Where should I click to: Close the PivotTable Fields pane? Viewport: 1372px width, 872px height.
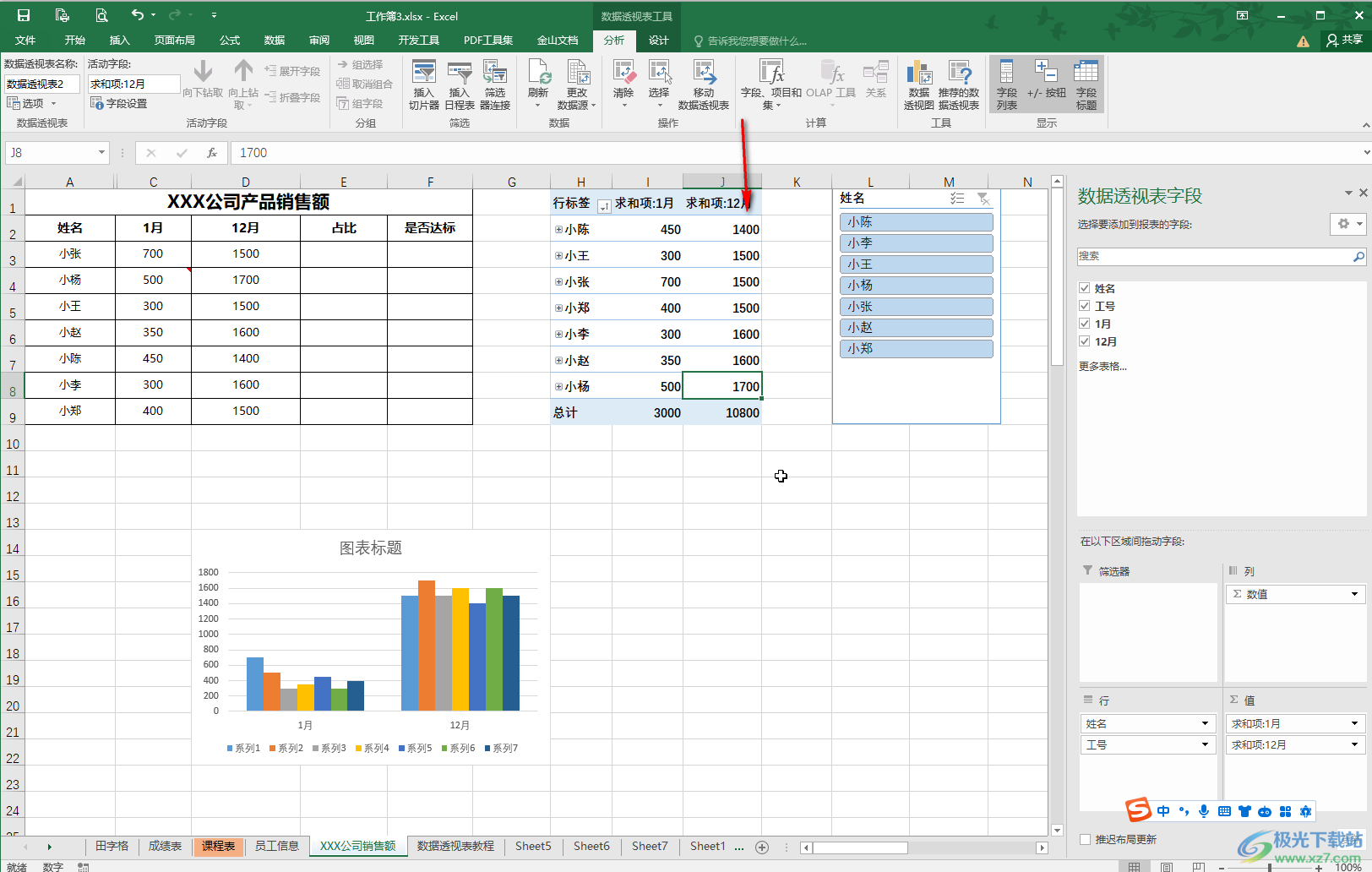[1363, 193]
